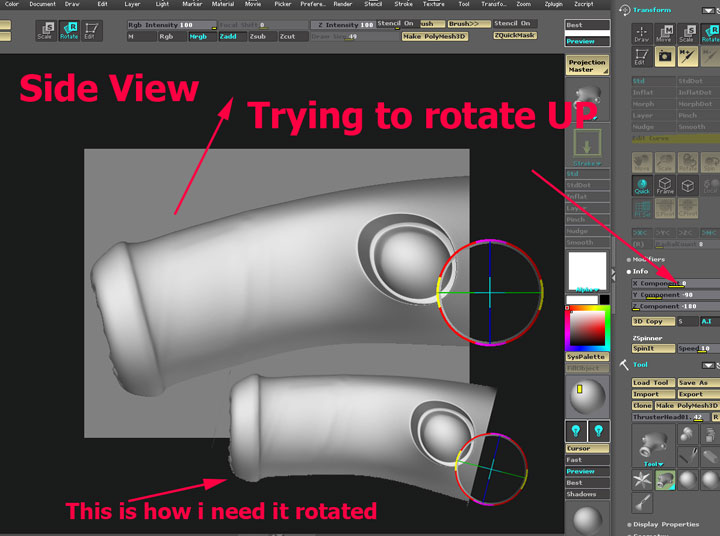The height and width of the screenshot is (536, 720).
Task: Select the Rotate tool in top toolbar
Action: click(69, 30)
